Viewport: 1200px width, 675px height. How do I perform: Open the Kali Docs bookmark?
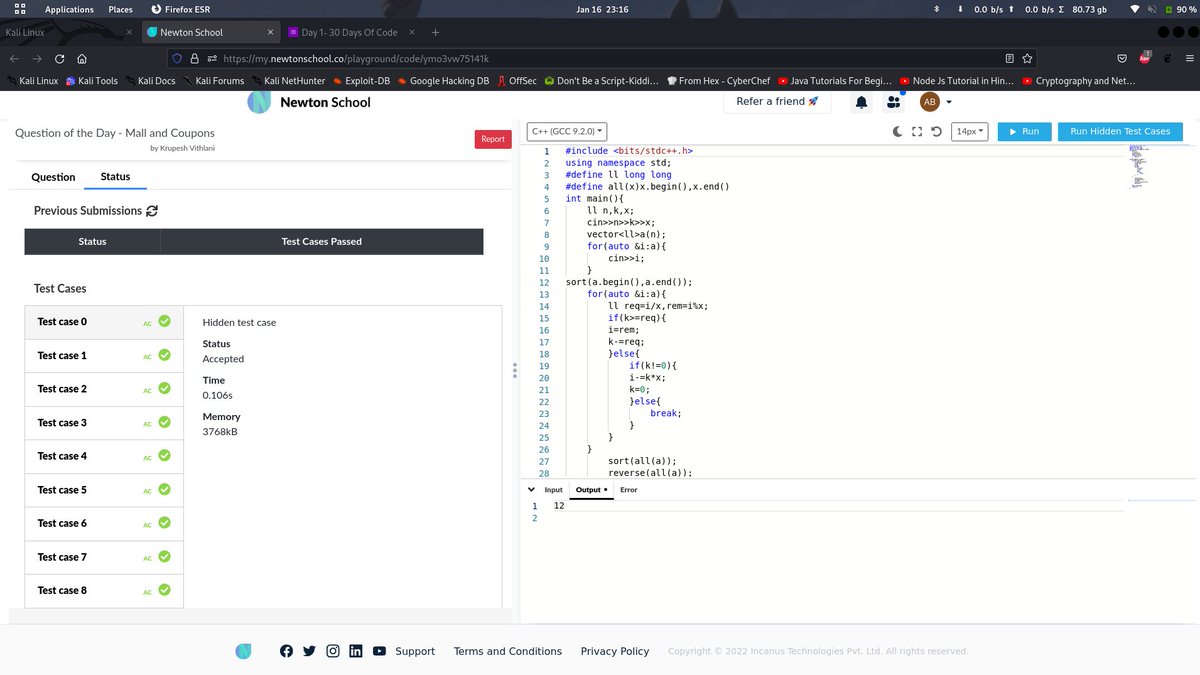(x=150, y=81)
